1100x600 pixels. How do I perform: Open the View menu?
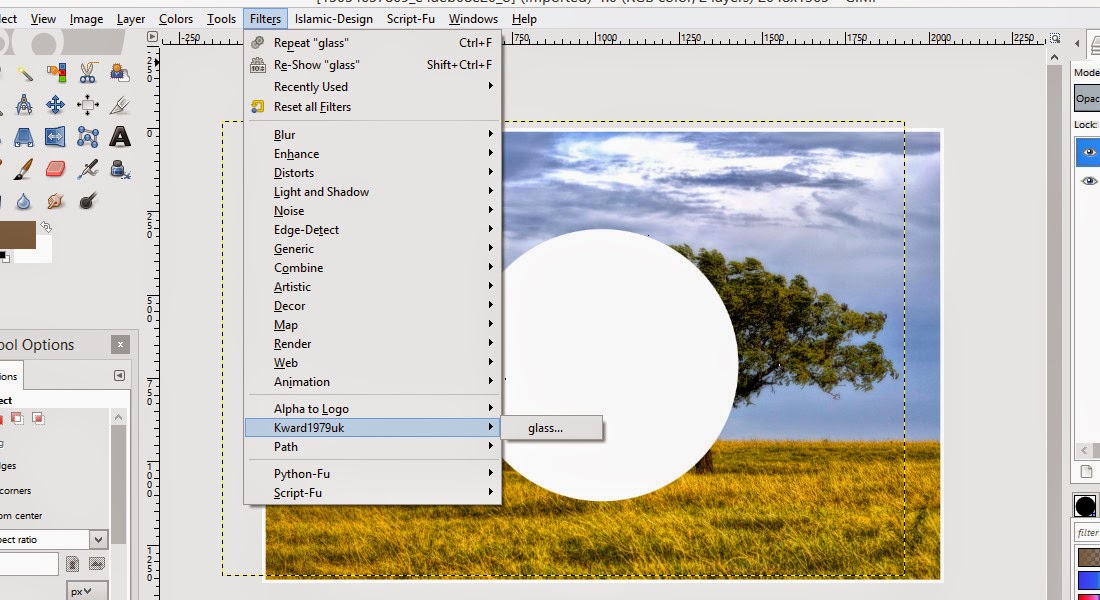coord(43,19)
